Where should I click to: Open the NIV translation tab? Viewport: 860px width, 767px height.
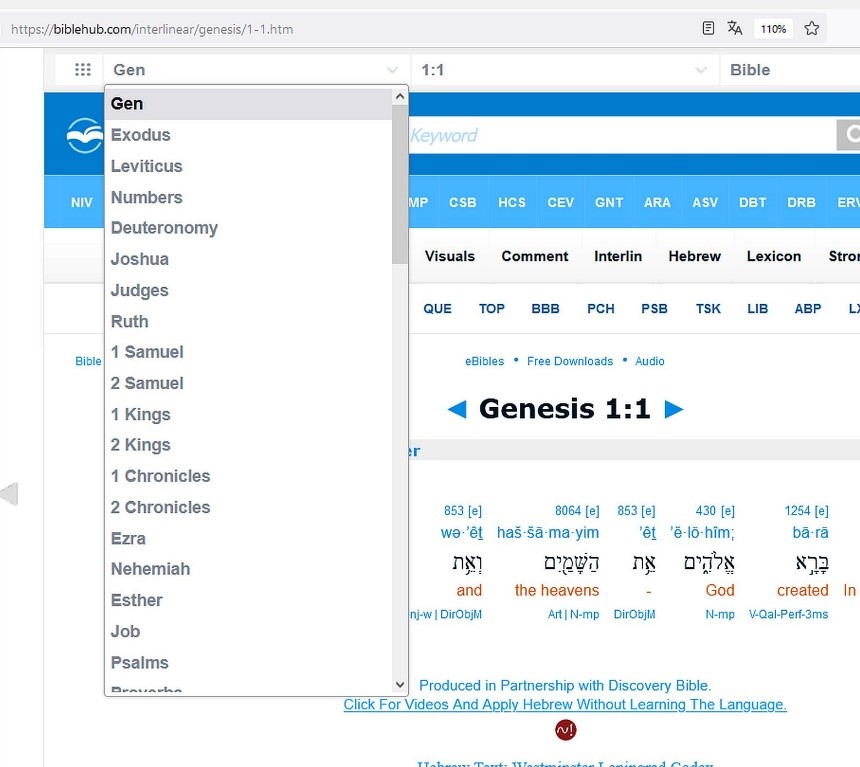tap(82, 202)
